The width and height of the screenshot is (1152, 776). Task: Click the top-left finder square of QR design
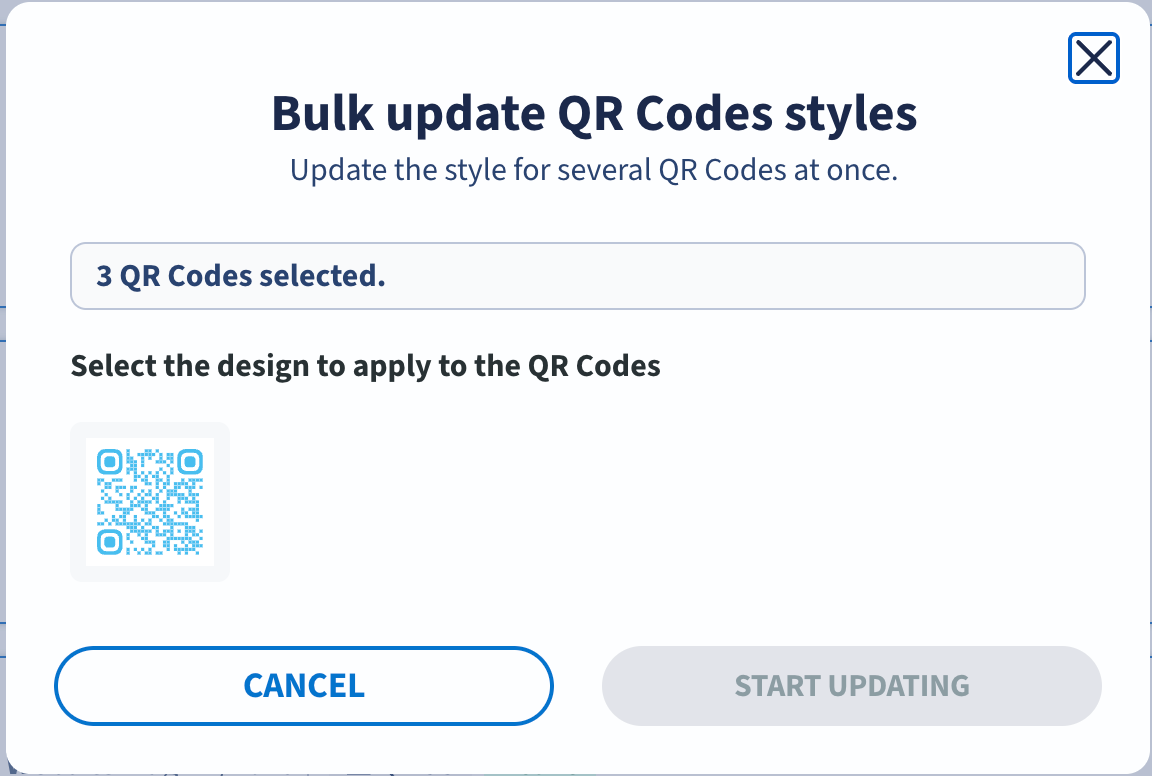pos(109,461)
